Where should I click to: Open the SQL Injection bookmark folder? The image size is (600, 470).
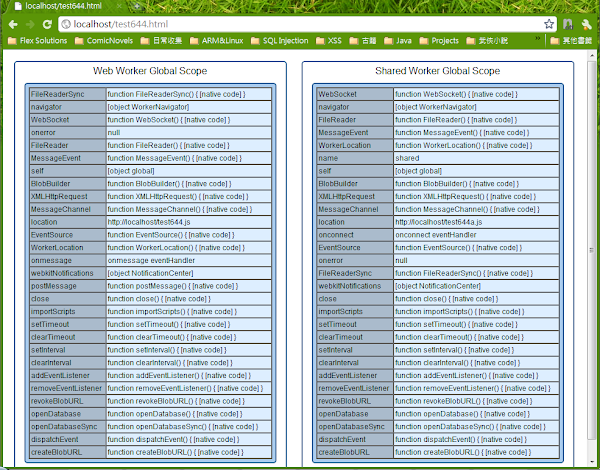pyautogui.click(x=279, y=41)
